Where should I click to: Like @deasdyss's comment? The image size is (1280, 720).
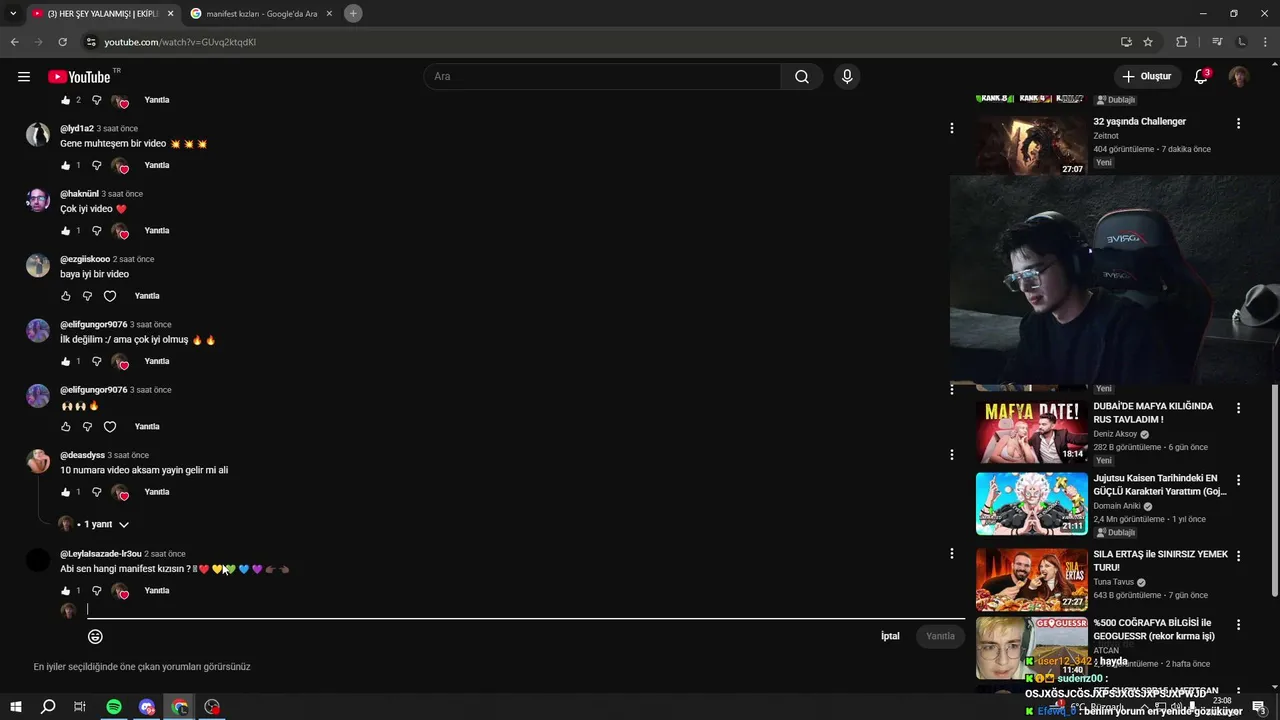66,492
